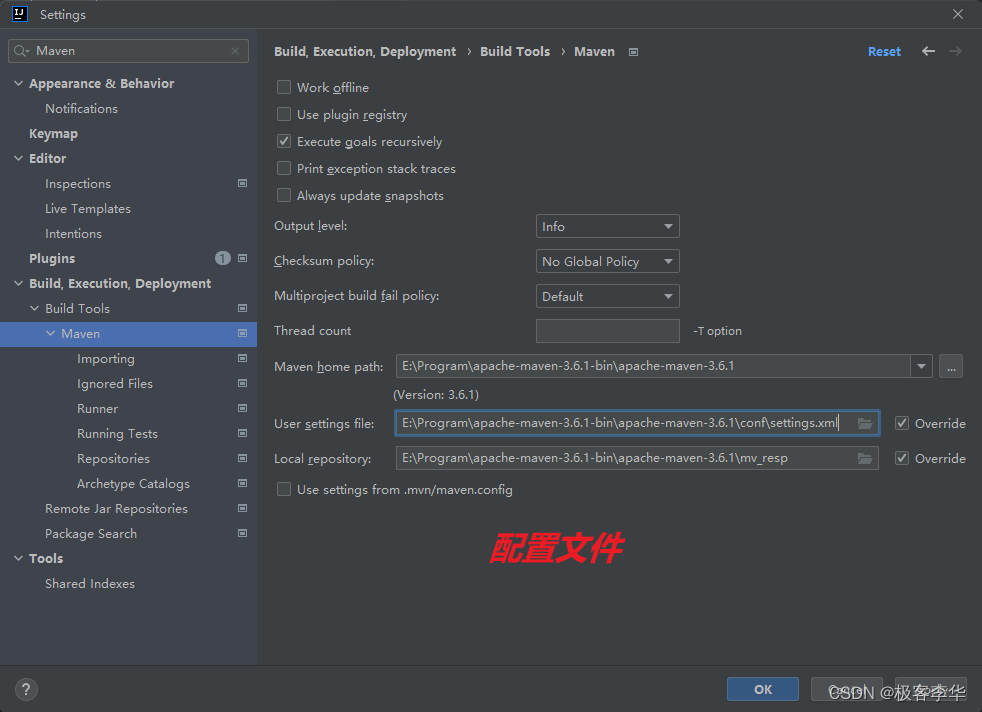The width and height of the screenshot is (982, 712).
Task: Enable Print exception stack traces
Action: coord(284,168)
